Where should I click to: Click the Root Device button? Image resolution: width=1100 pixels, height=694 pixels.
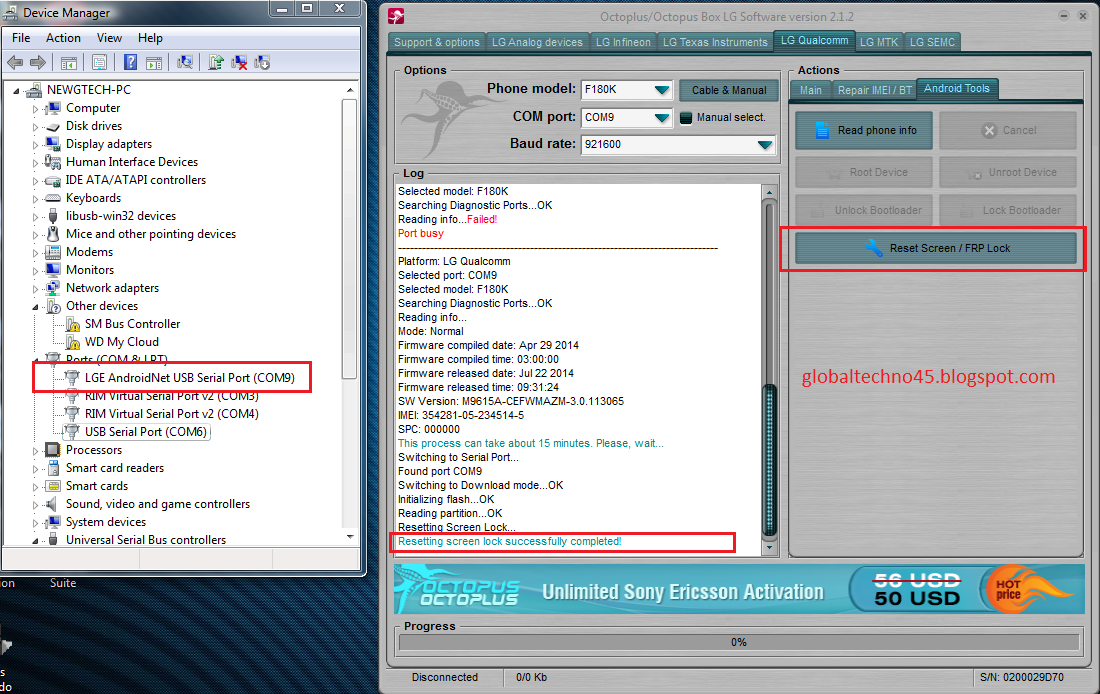tap(864, 173)
